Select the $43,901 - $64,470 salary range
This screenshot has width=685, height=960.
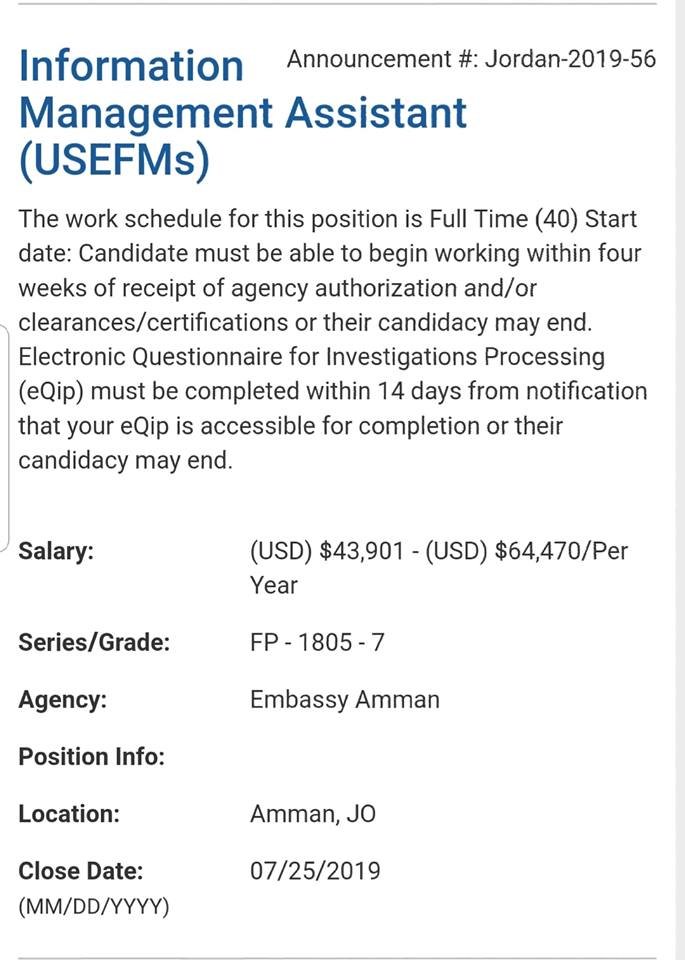point(439,551)
